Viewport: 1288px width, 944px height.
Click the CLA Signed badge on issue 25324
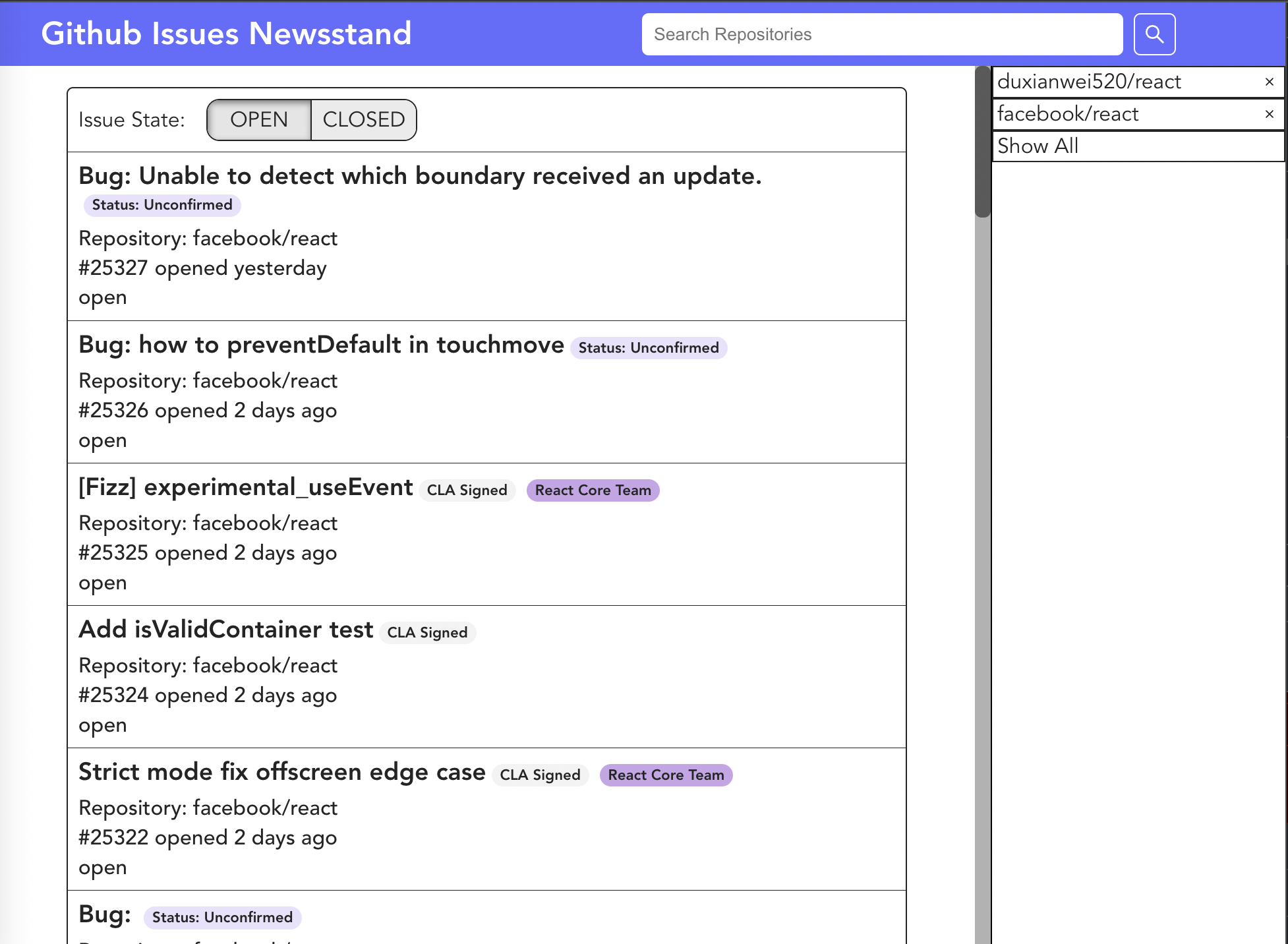[428, 632]
